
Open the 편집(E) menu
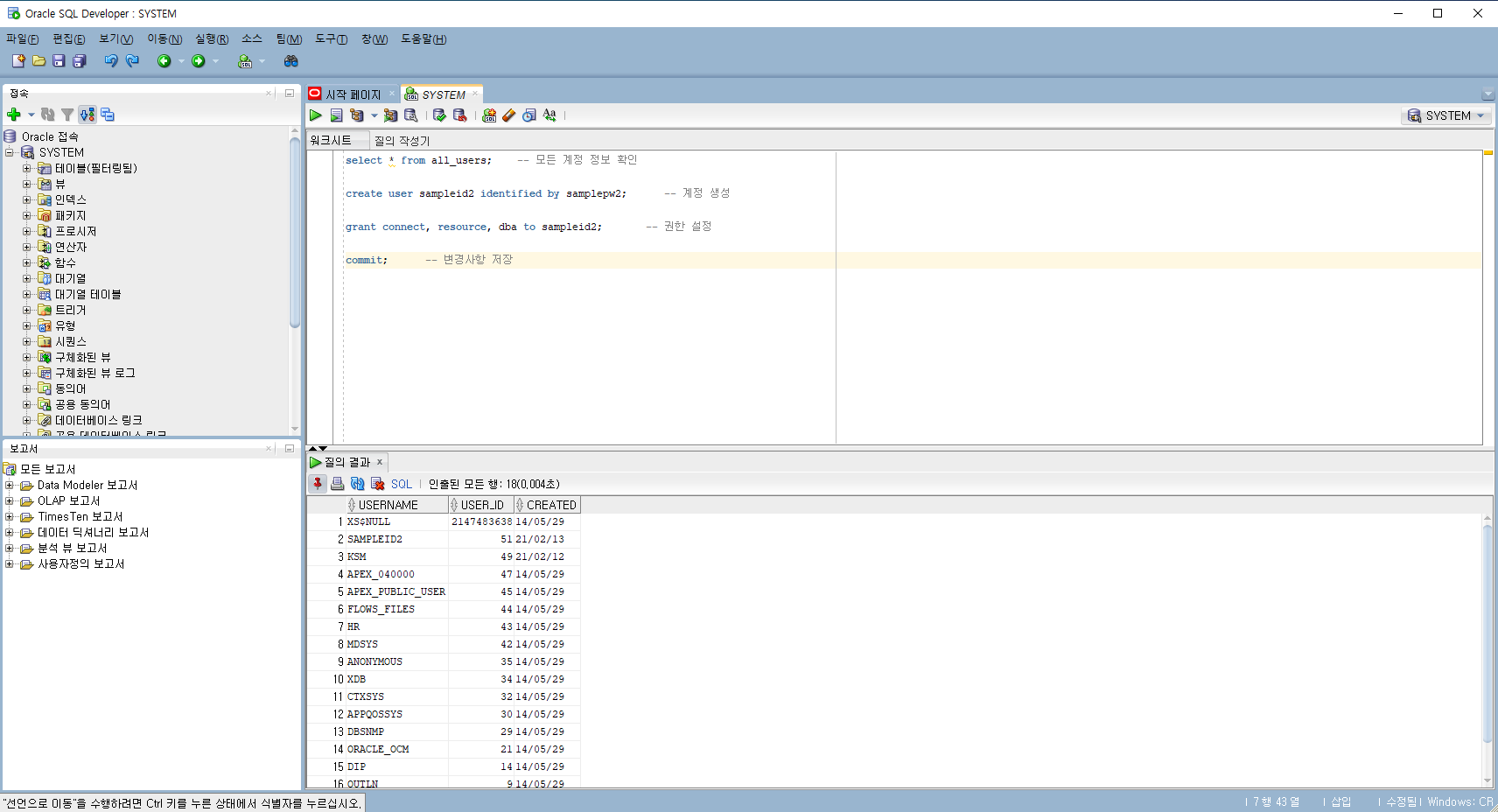tap(69, 39)
